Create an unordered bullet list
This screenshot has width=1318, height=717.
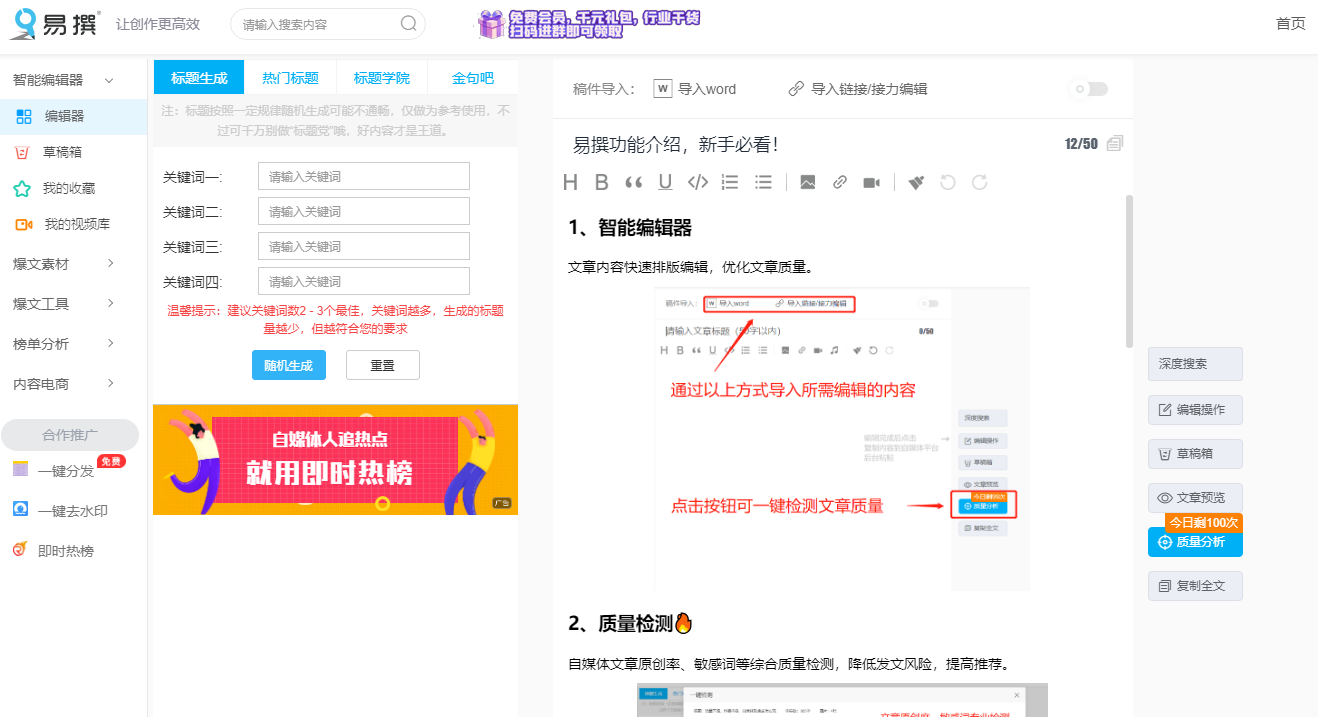tap(764, 182)
